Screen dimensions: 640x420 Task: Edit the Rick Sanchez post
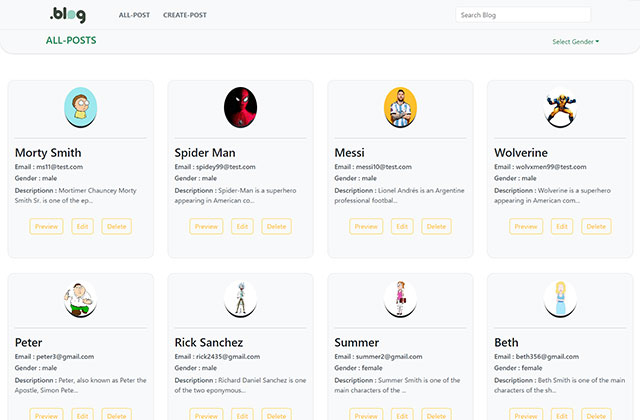pos(242,414)
